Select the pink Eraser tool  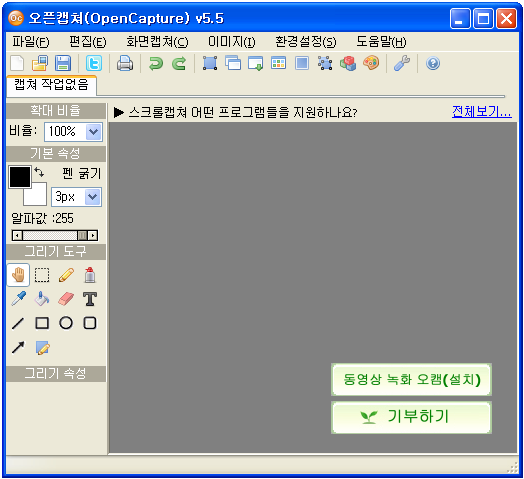click(66, 299)
